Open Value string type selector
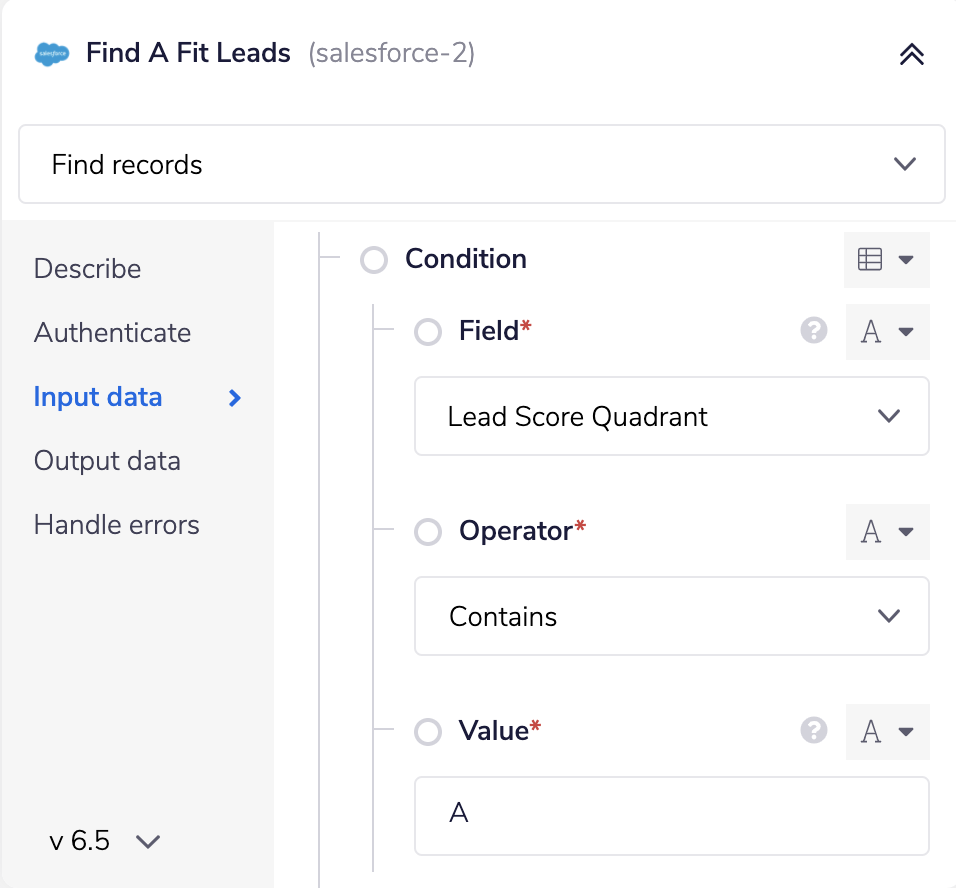 point(887,732)
